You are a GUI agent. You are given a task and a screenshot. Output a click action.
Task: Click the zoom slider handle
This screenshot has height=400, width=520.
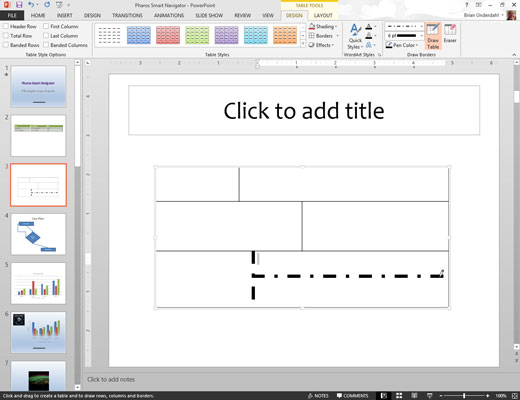[464, 396]
